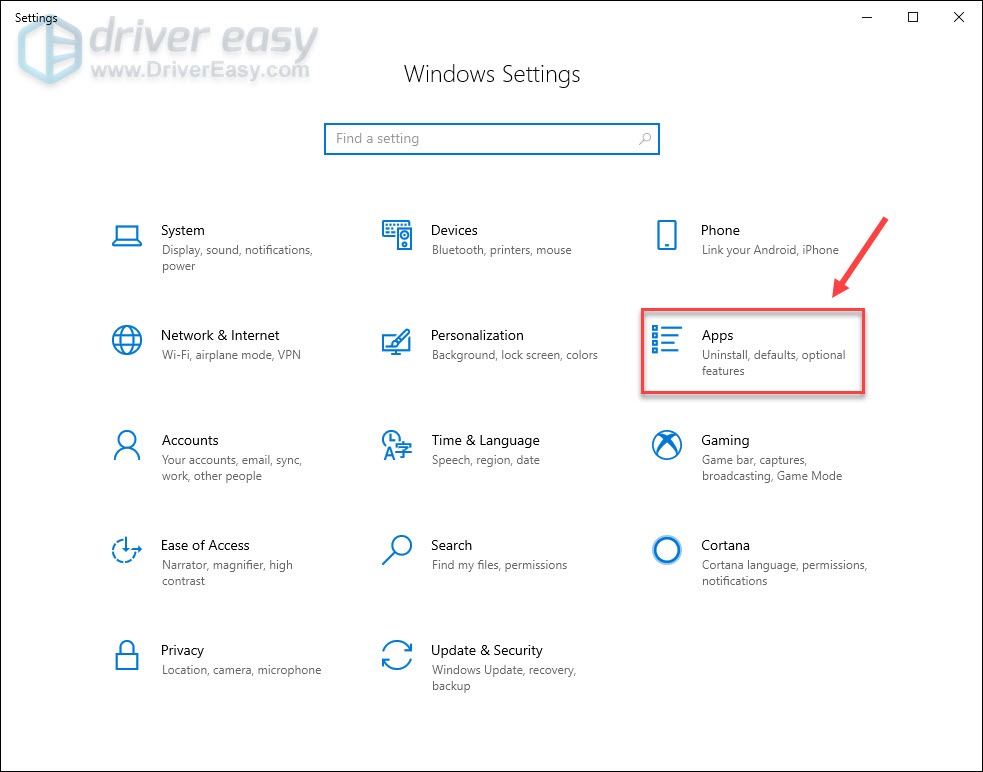Click 'Bluetooth, printers, mouse' text
The height and width of the screenshot is (772, 983).
[502, 250]
